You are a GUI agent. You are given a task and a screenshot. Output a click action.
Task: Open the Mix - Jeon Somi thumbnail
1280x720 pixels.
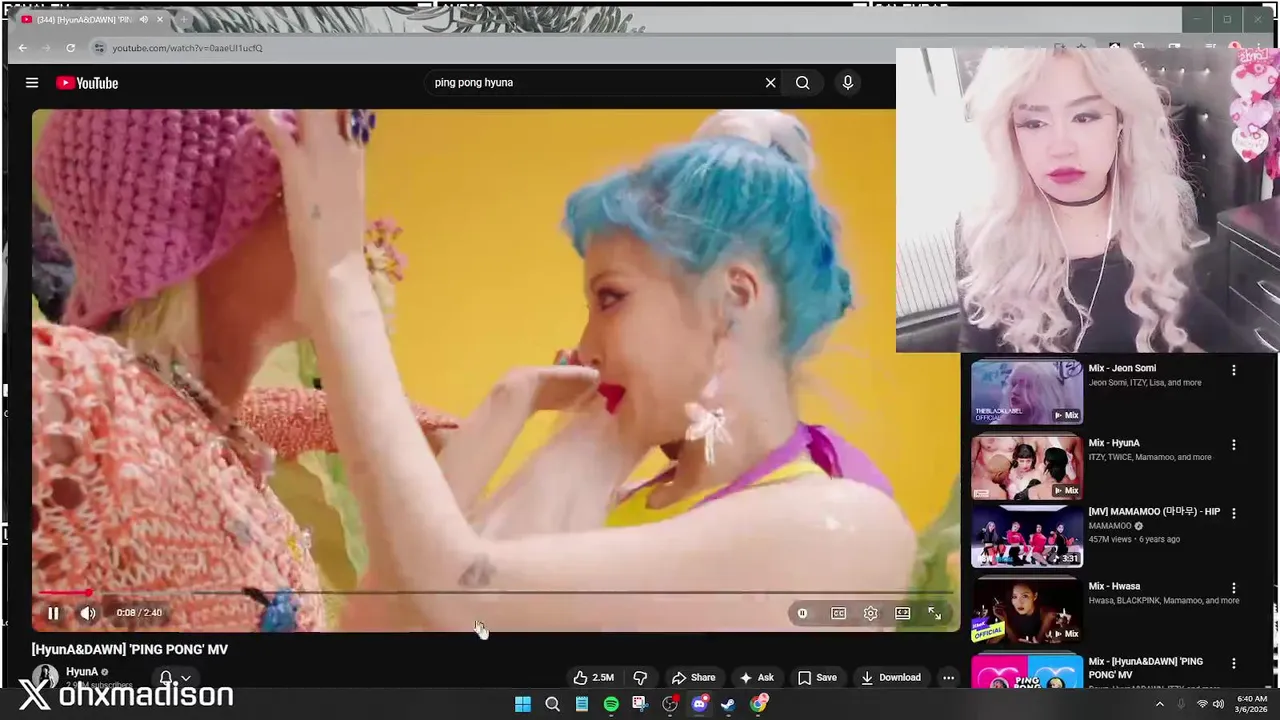click(1027, 392)
